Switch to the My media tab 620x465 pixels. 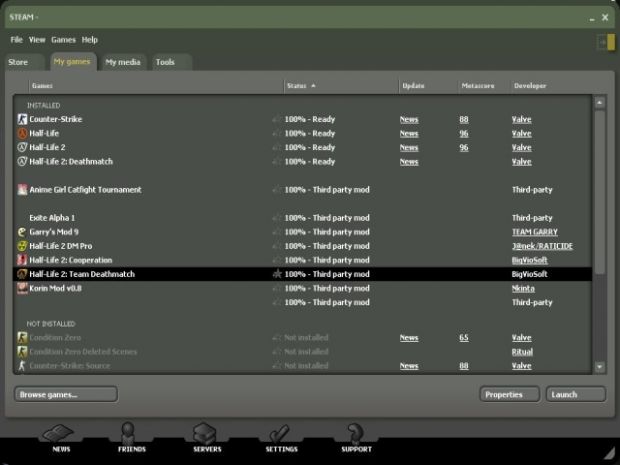[x=123, y=62]
